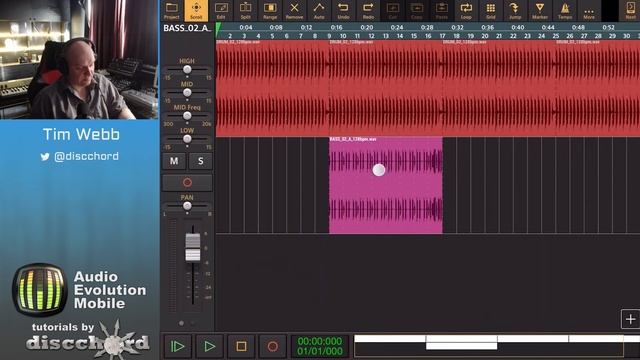Start recording with the transport Record button

273,347
